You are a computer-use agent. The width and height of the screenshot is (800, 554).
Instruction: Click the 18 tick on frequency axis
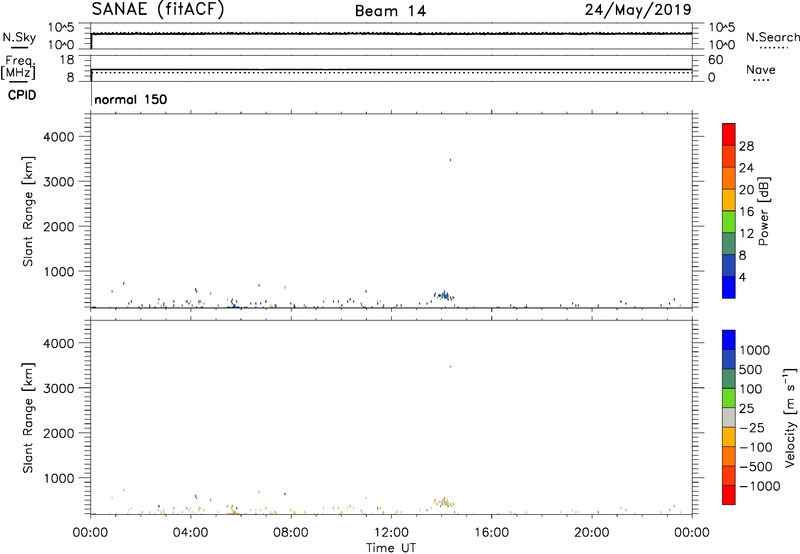coord(67,60)
